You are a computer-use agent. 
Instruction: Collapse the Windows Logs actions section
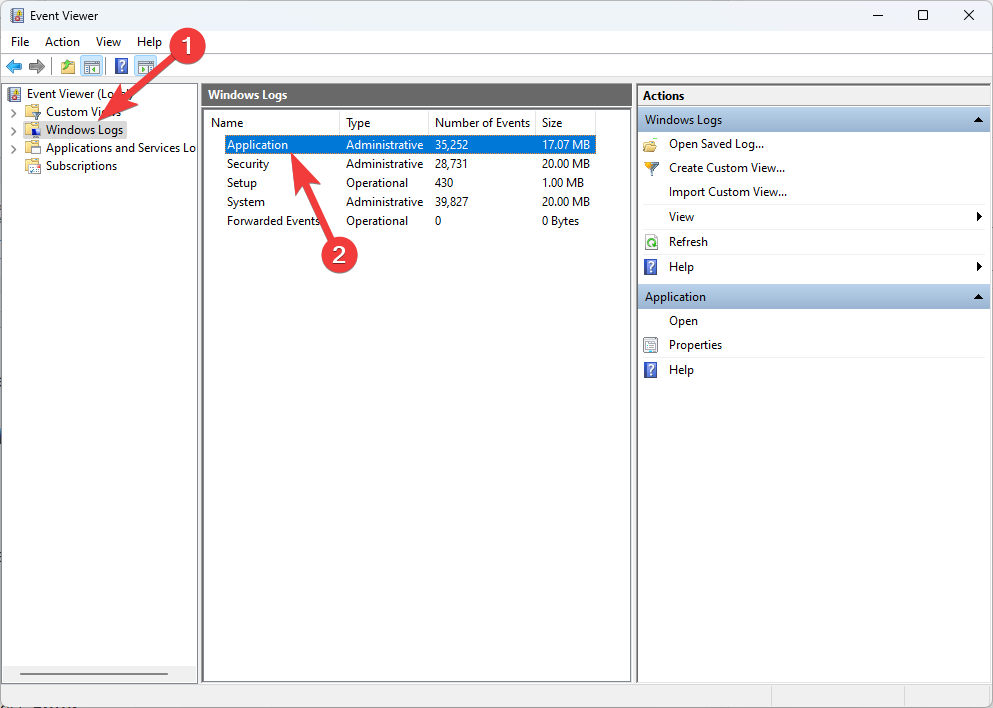coord(977,120)
